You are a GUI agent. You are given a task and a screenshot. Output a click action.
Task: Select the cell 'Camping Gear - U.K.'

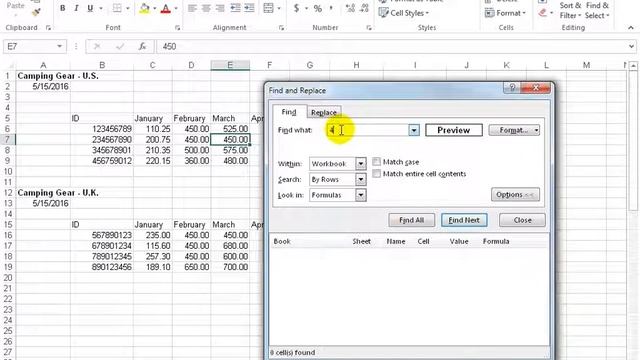[43, 193]
